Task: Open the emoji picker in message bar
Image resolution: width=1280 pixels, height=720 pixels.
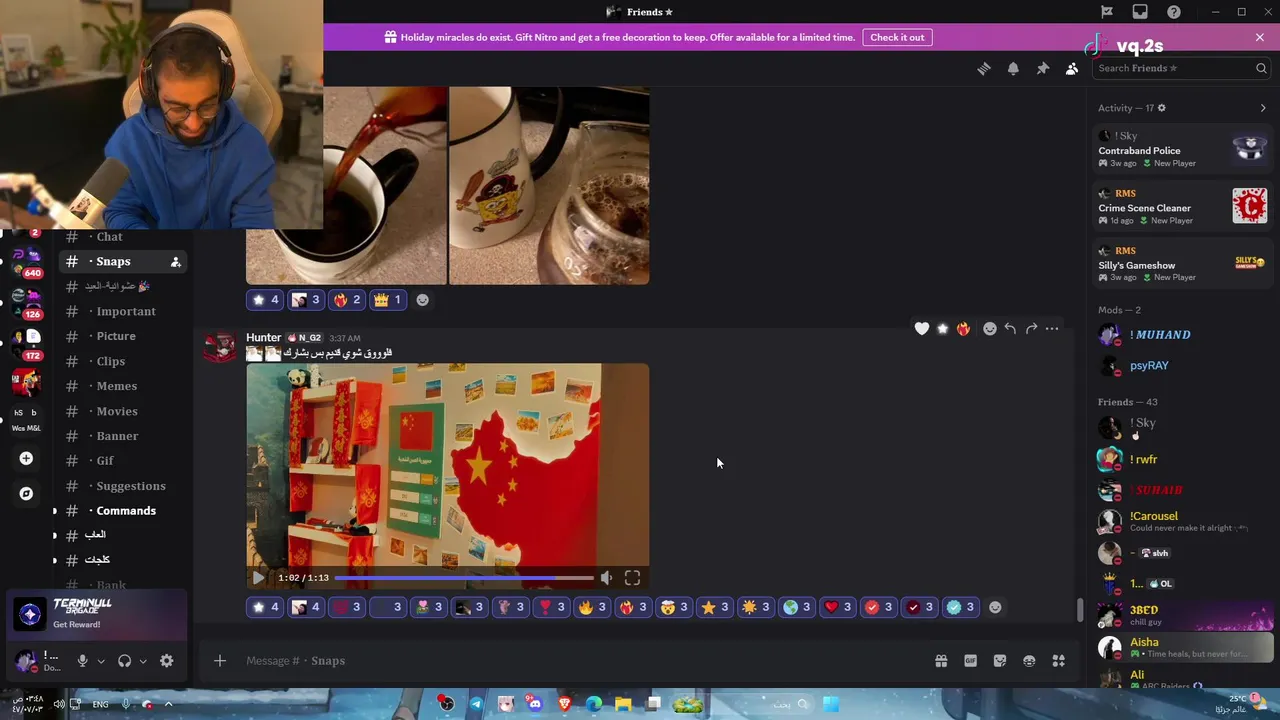Action: tap(1029, 661)
